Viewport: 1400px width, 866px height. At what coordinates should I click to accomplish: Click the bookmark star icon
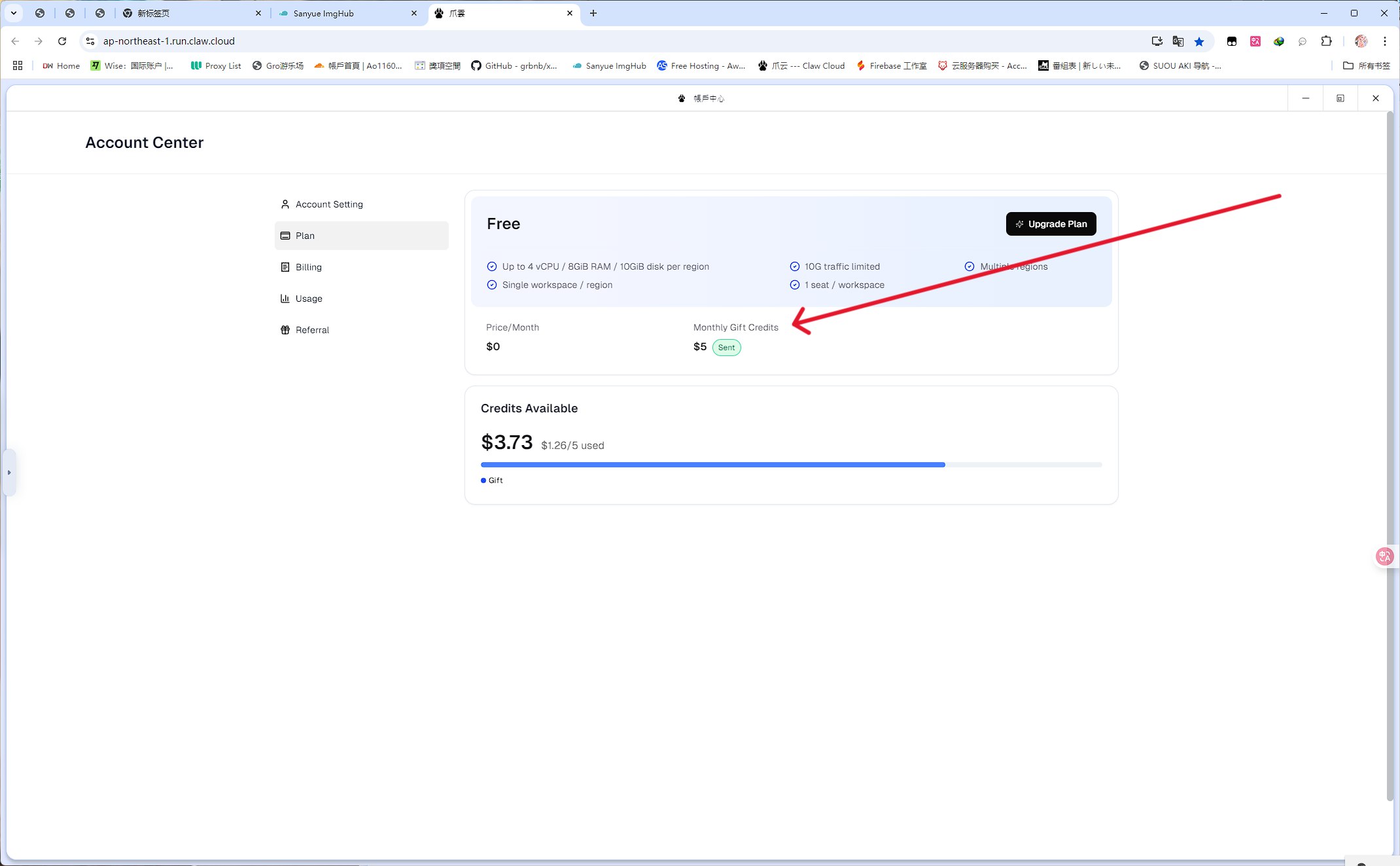[x=1199, y=41]
